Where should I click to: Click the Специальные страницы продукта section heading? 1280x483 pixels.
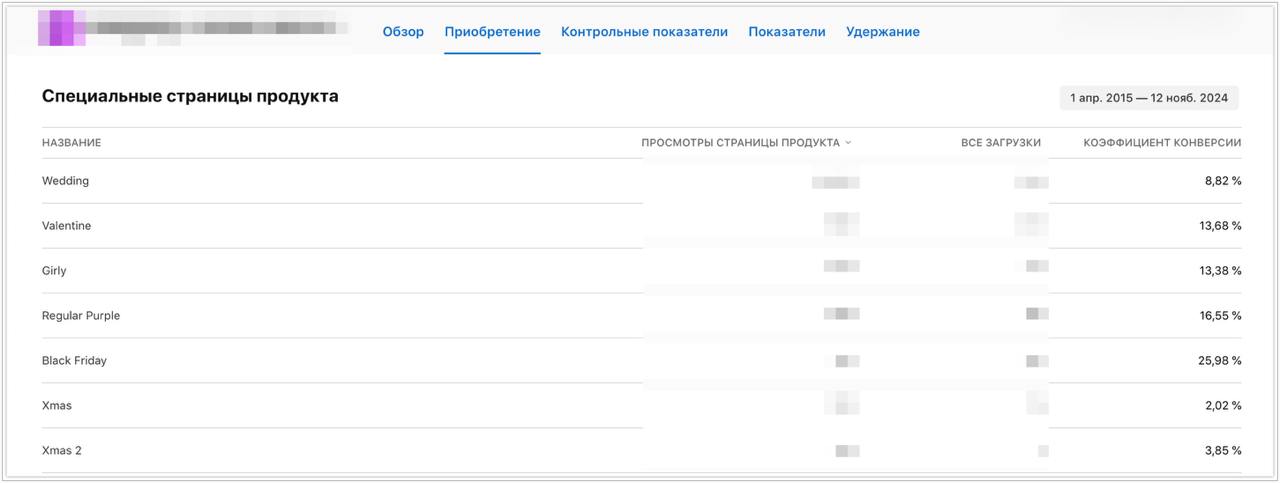tap(190, 97)
